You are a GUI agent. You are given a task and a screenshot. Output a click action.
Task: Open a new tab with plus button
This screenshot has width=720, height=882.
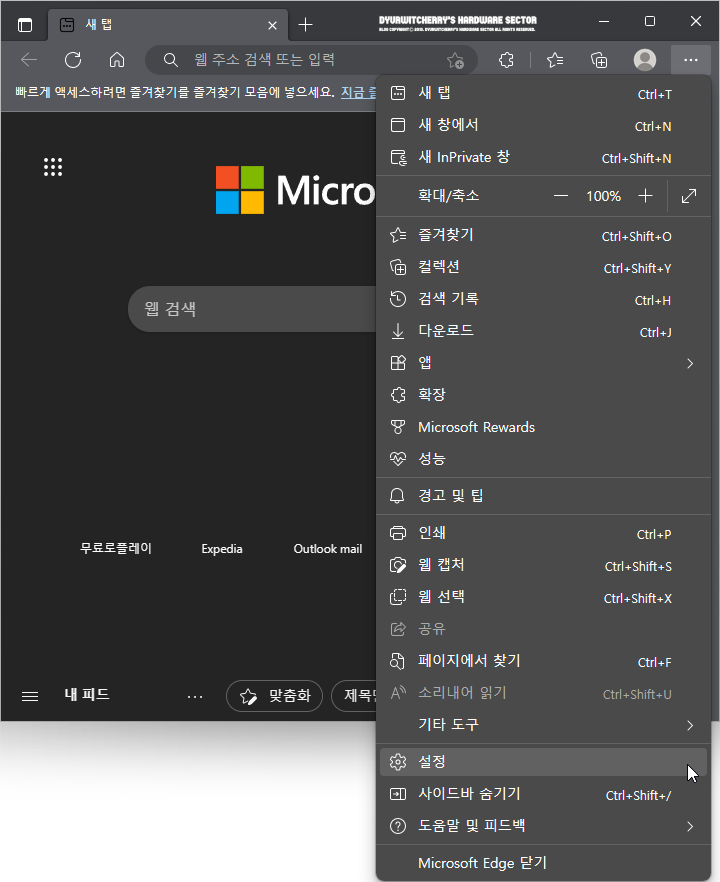coord(305,25)
